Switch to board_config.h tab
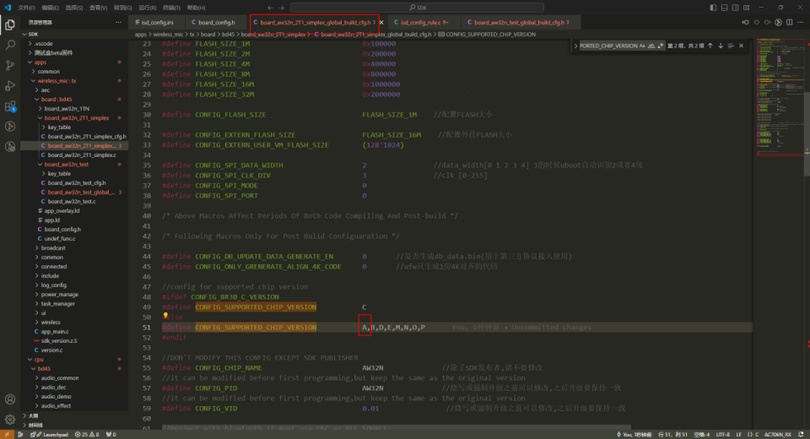 (216, 22)
